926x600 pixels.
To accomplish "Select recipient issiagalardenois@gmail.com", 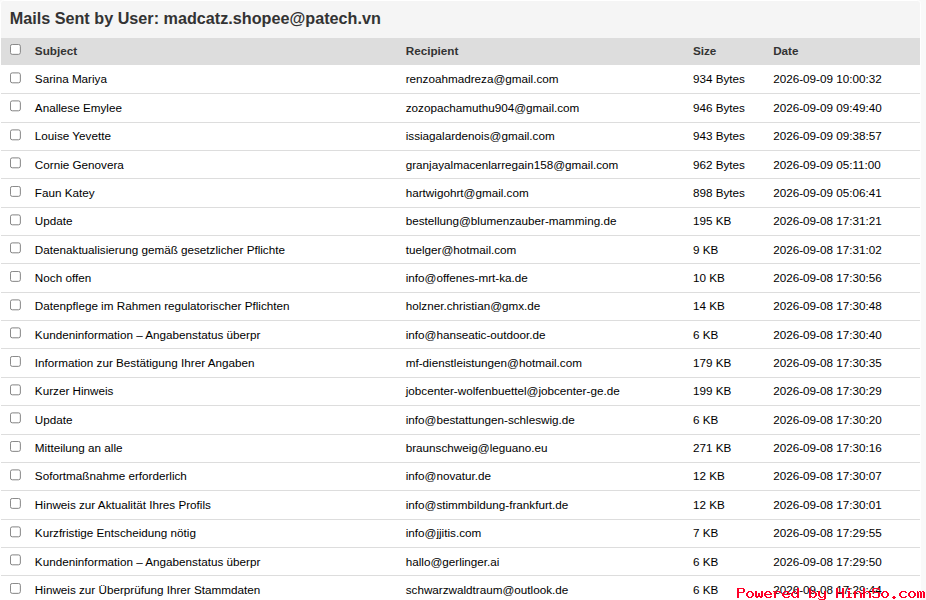I will tap(480, 136).
